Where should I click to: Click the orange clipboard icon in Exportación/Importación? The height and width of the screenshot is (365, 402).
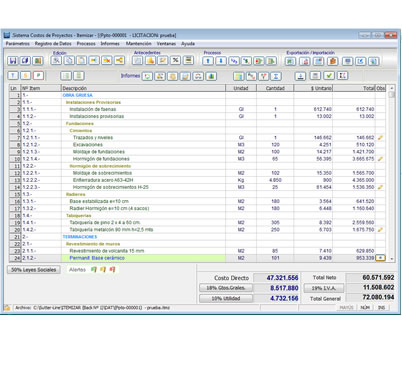click(332, 61)
